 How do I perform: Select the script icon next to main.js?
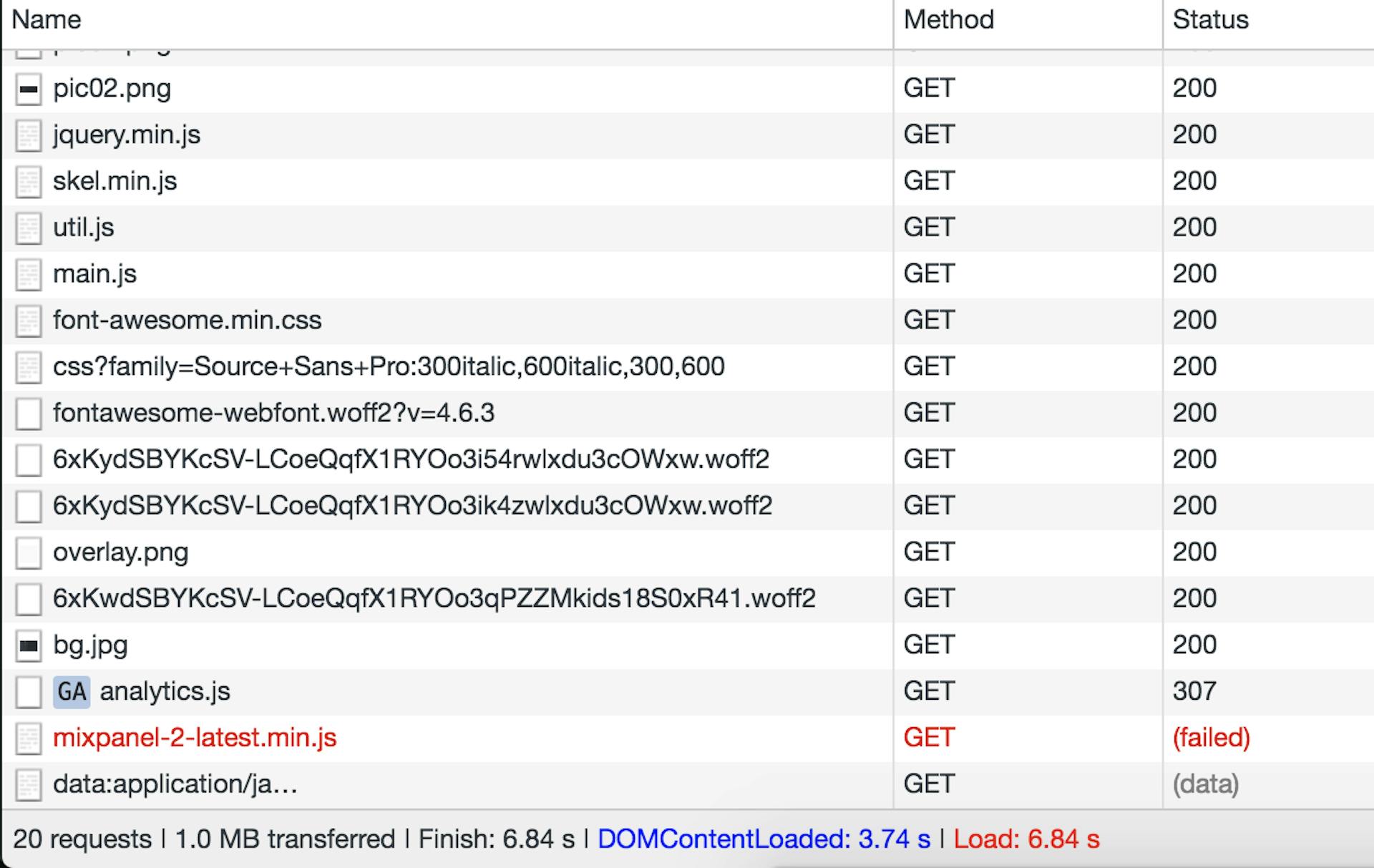[x=29, y=273]
